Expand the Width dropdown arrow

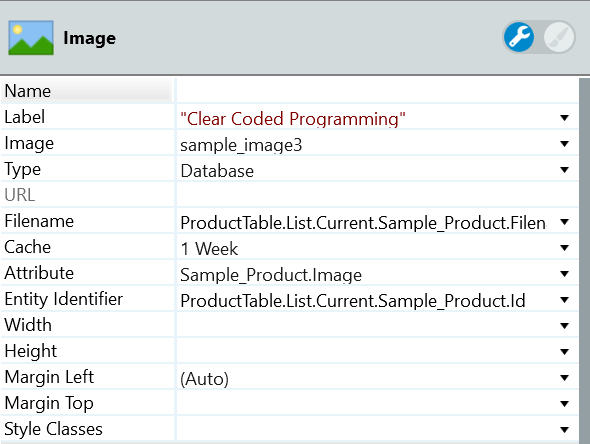tap(564, 326)
